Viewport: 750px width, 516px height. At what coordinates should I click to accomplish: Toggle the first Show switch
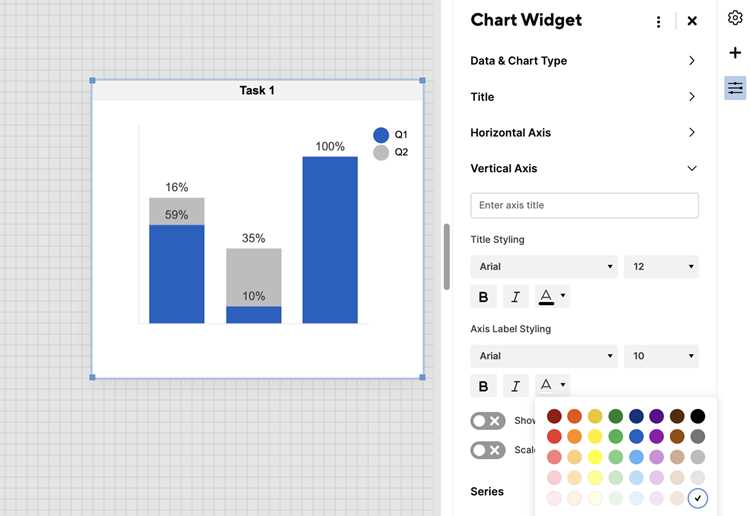click(x=488, y=421)
